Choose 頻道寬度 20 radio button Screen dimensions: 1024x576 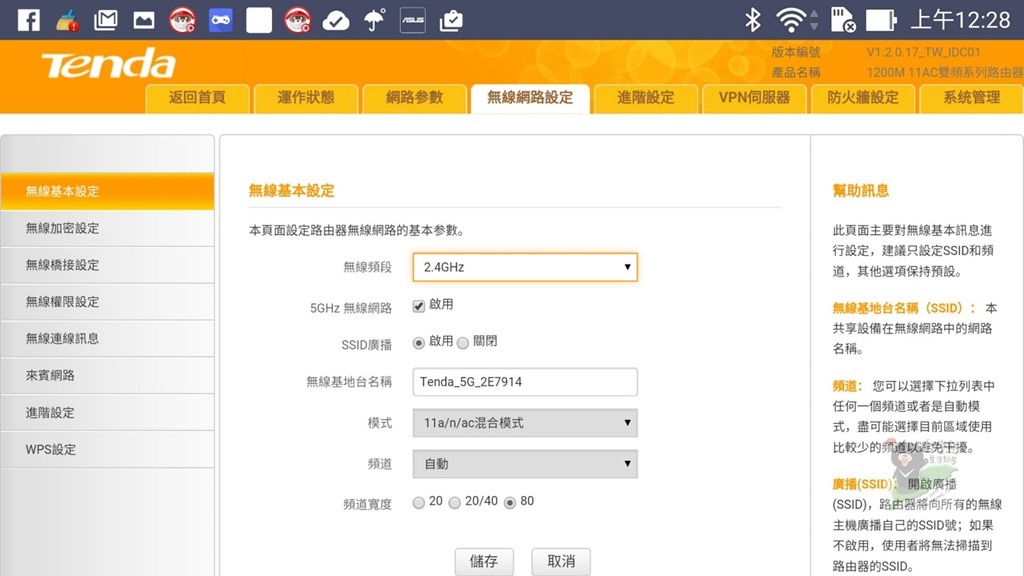click(x=419, y=502)
